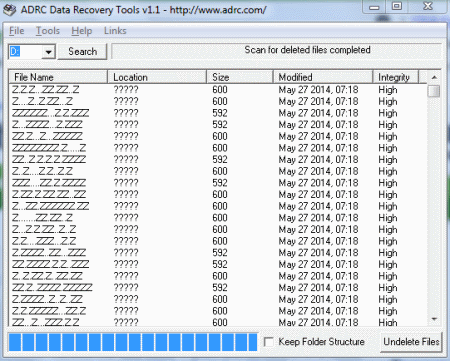Click the scrollbar up arrow
Image resolution: width=450 pixels, height=361 pixels.
click(x=434, y=77)
